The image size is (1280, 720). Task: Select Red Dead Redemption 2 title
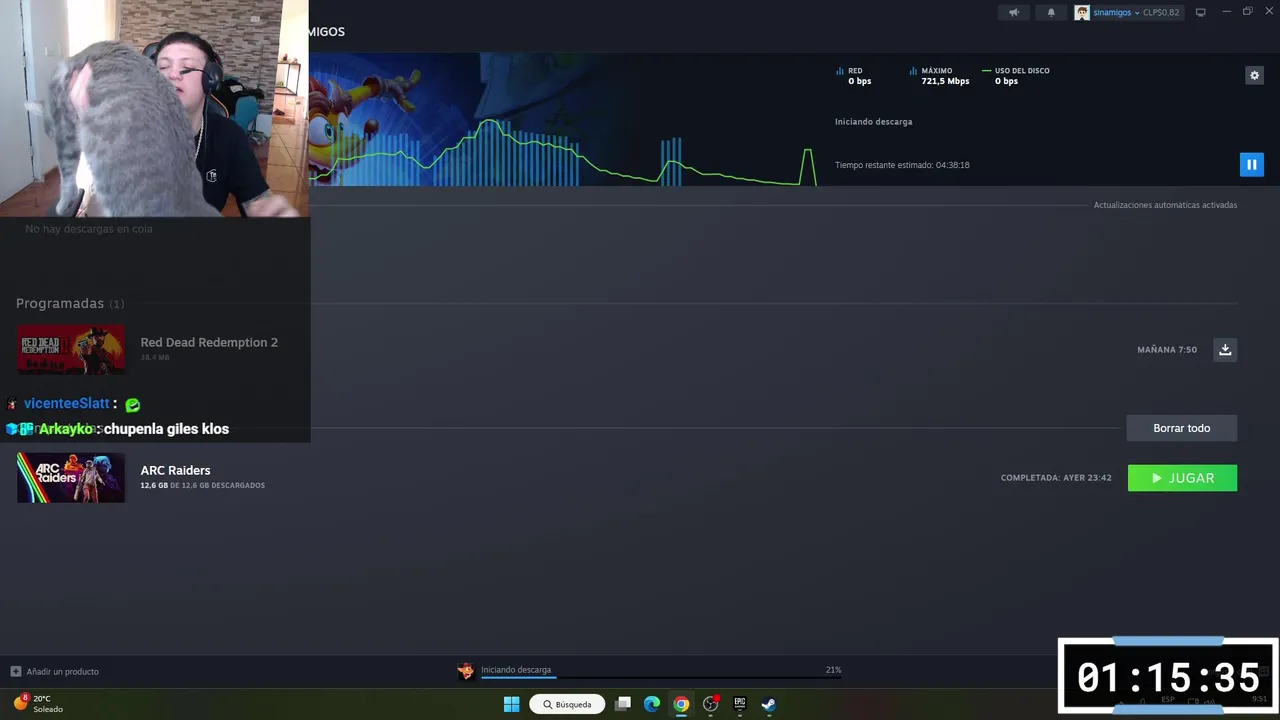click(x=209, y=342)
